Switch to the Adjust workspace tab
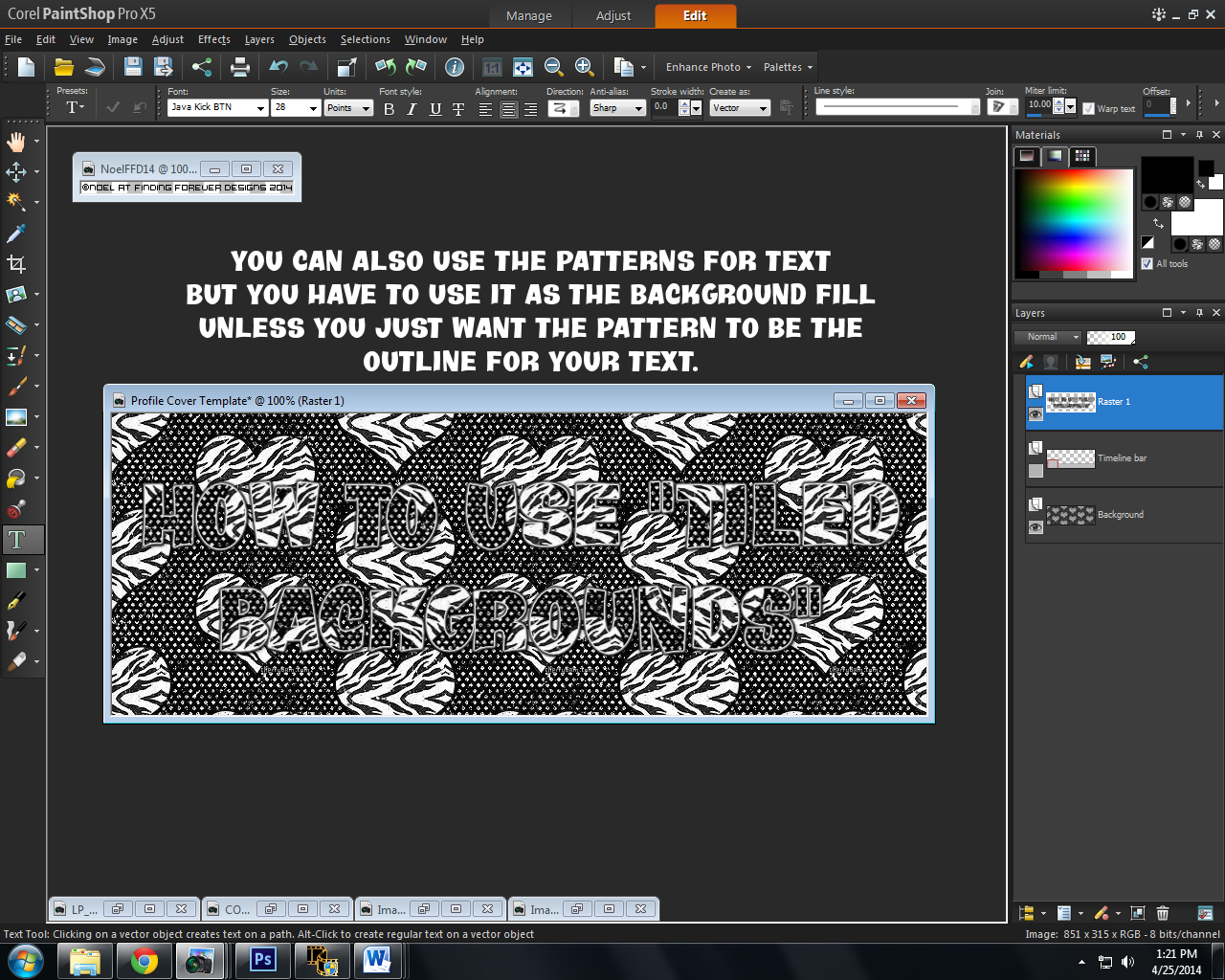Image resolution: width=1225 pixels, height=980 pixels. pos(612,15)
